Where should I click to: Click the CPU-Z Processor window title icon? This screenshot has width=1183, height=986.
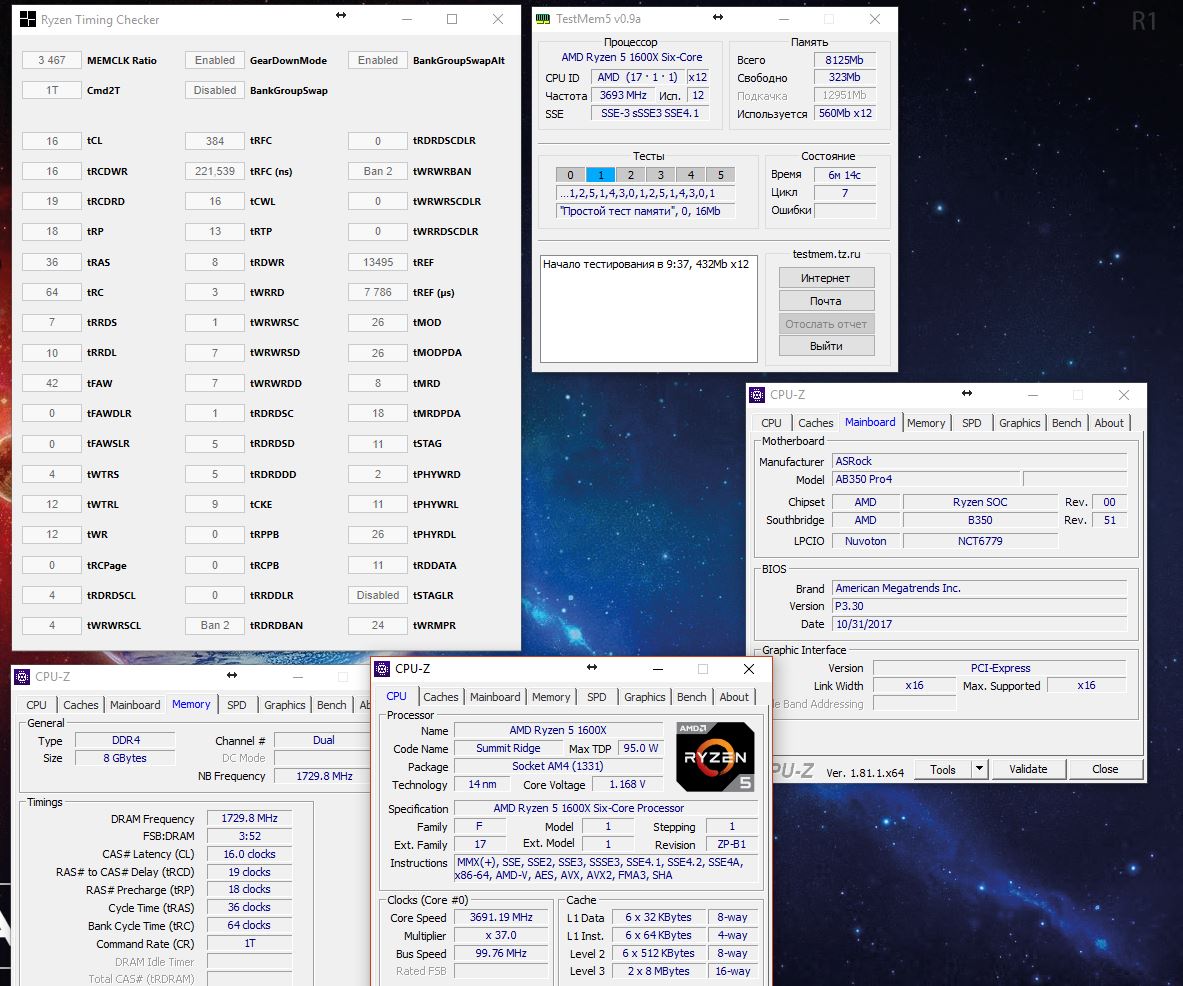tap(383, 668)
